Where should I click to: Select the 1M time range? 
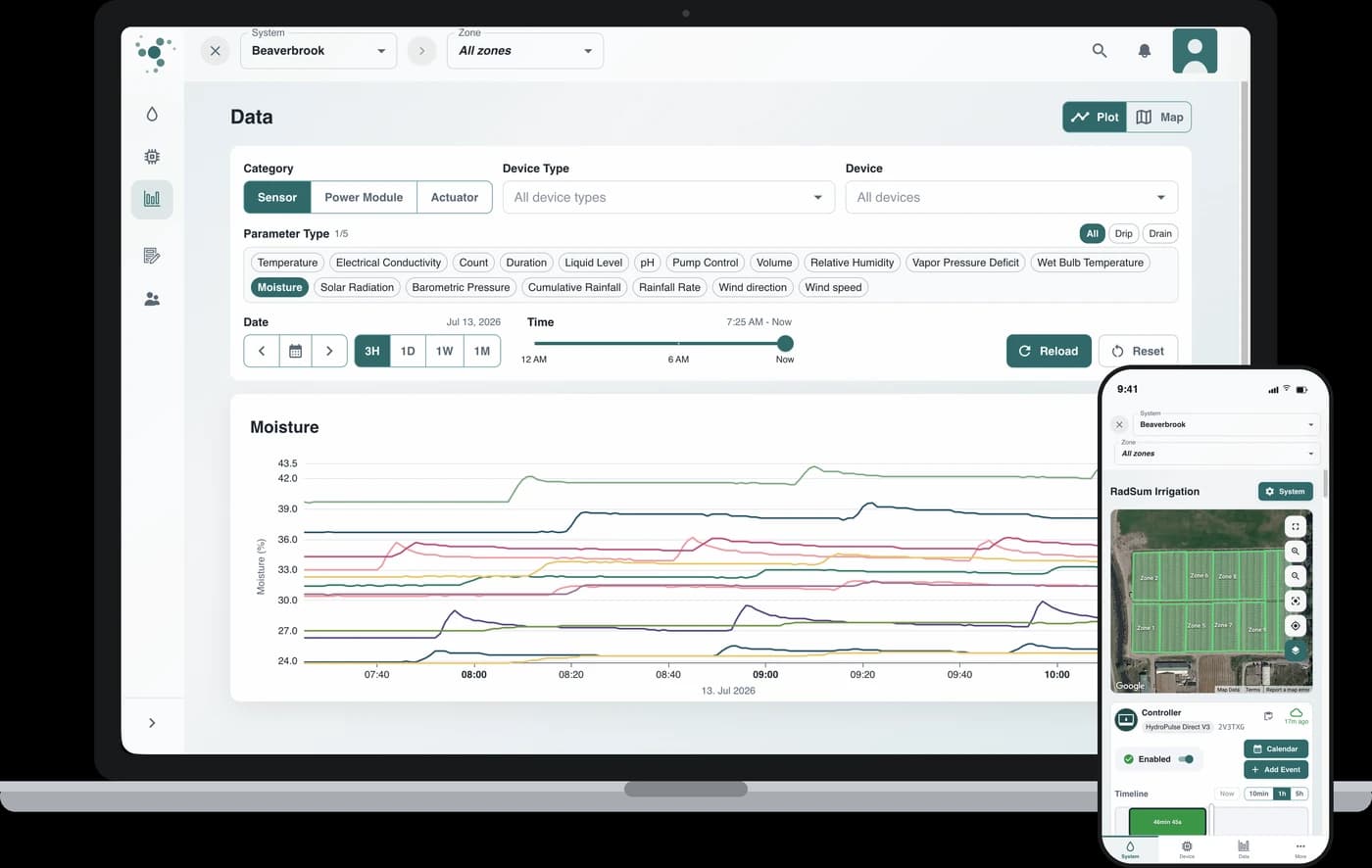point(482,351)
